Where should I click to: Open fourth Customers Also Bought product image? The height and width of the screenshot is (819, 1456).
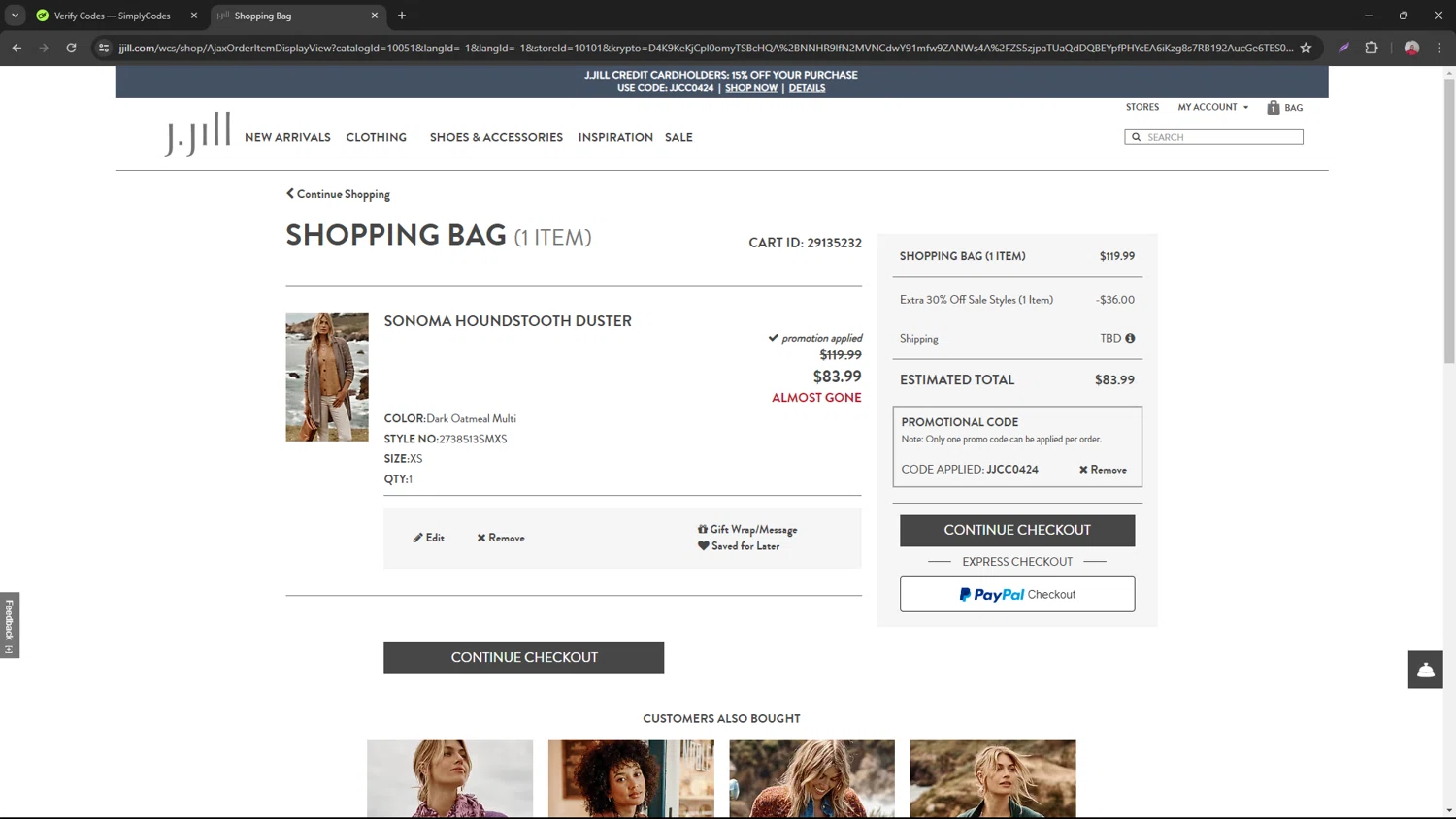tap(993, 779)
